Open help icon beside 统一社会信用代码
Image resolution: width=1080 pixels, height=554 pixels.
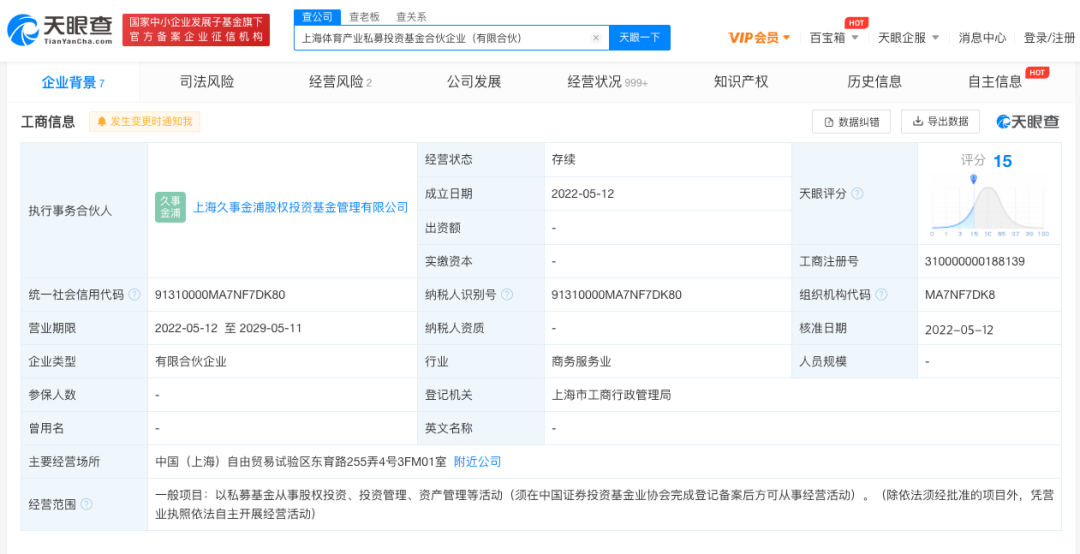(134, 295)
